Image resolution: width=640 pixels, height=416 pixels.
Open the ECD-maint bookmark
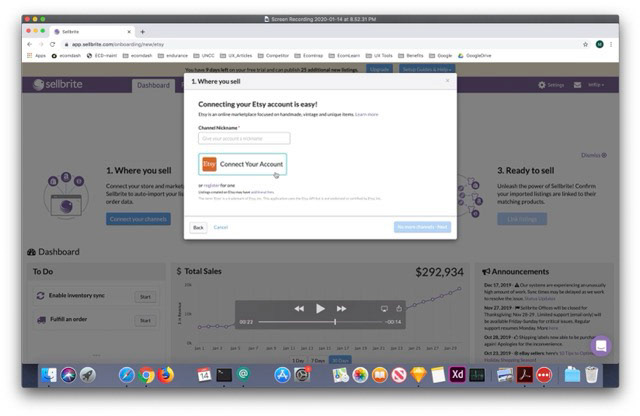click(x=102, y=56)
